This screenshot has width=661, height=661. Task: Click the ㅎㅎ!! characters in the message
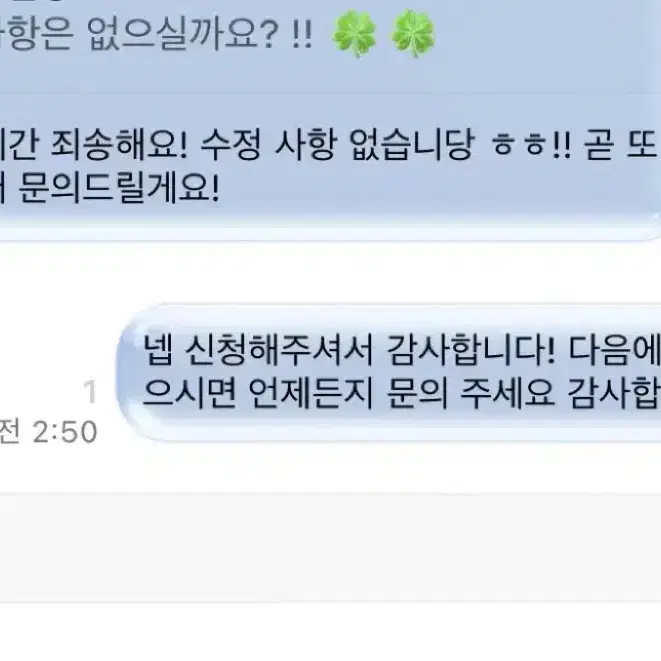[532, 145]
